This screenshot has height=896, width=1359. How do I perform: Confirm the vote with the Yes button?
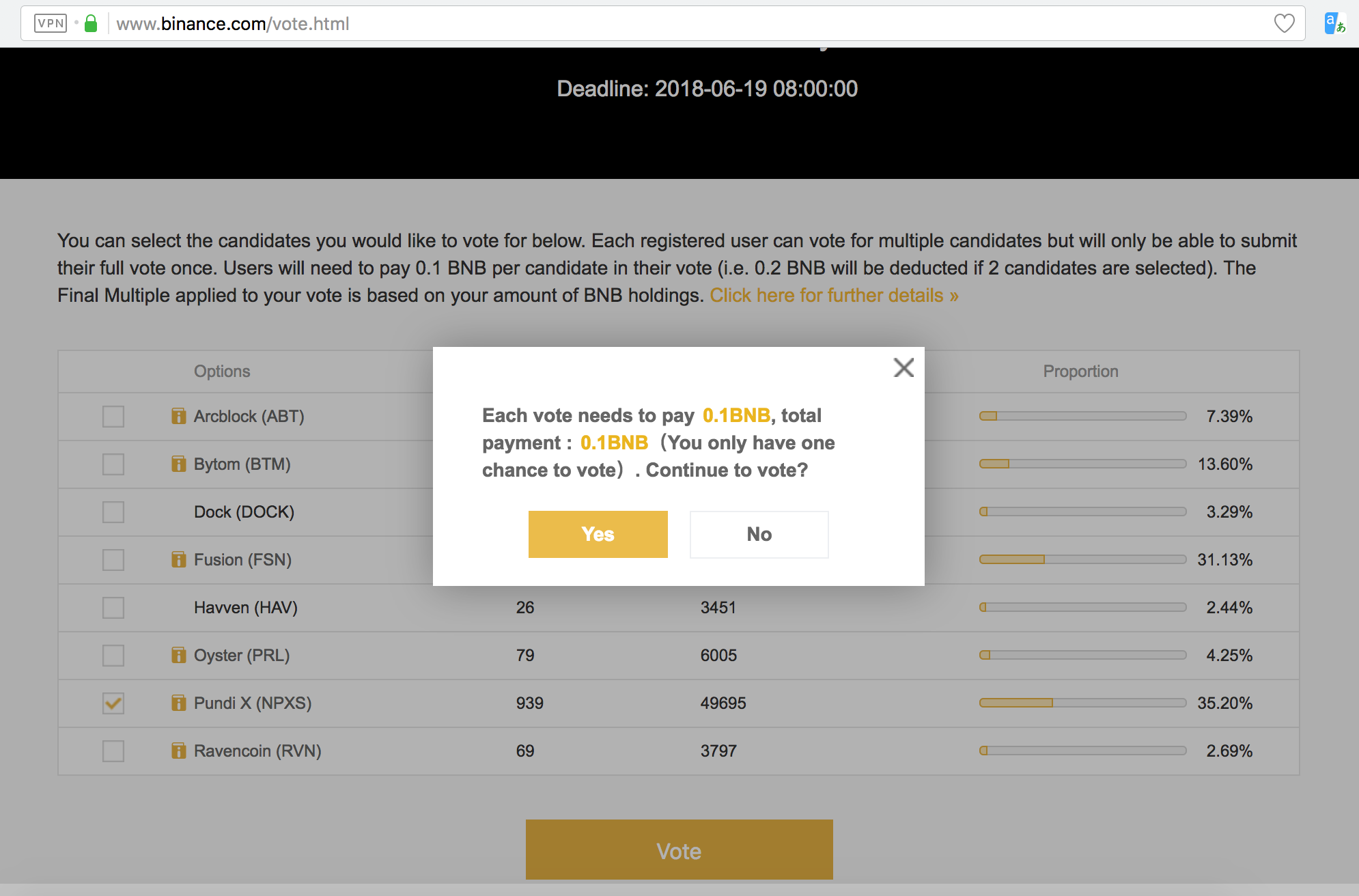click(x=598, y=534)
